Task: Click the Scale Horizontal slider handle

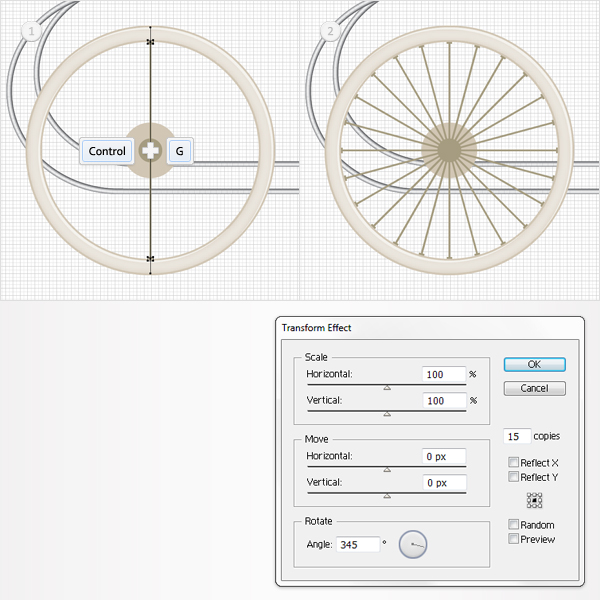Action: pyautogui.click(x=387, y=388)
